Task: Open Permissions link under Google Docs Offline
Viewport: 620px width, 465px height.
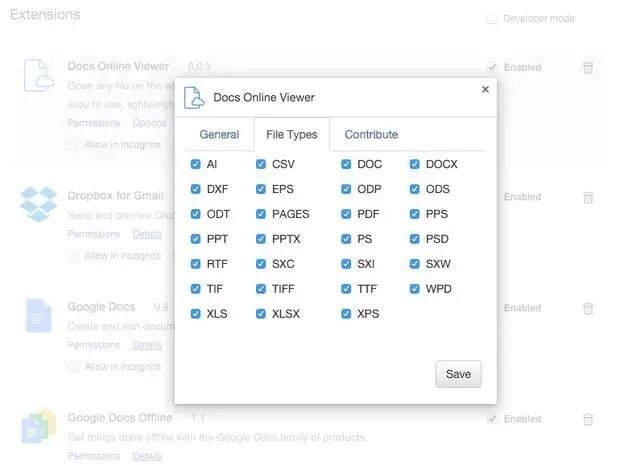Action: click(x=93, y=456)
